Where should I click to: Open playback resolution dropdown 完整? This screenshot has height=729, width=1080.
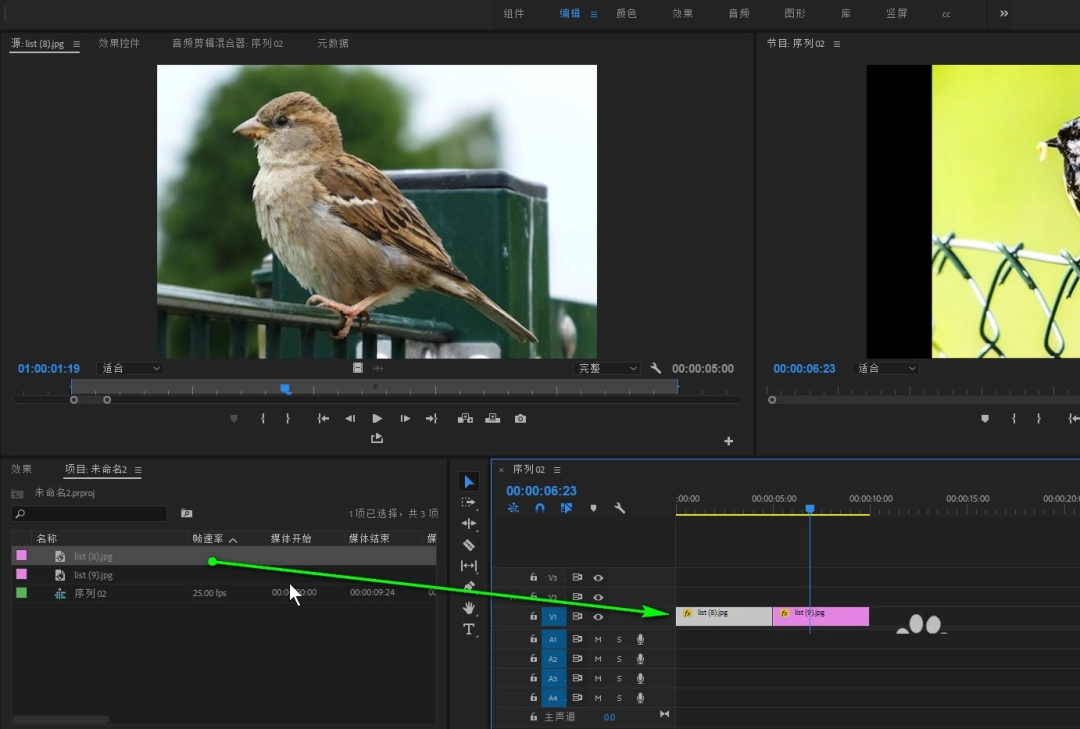coord(606,369)
